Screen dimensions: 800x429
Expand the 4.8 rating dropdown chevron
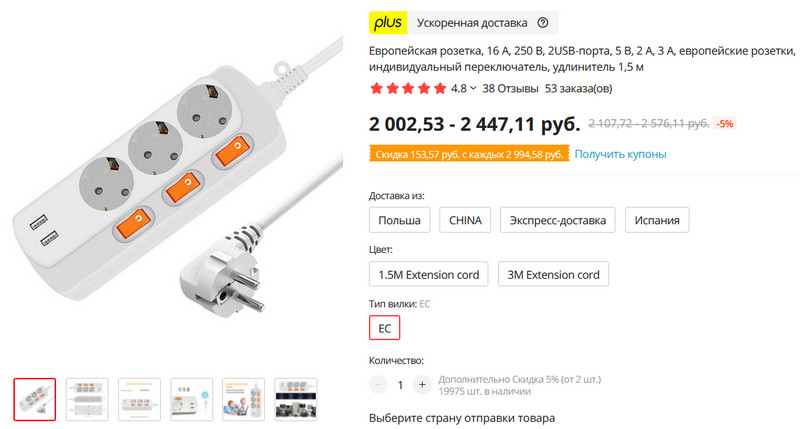(473, 88)
